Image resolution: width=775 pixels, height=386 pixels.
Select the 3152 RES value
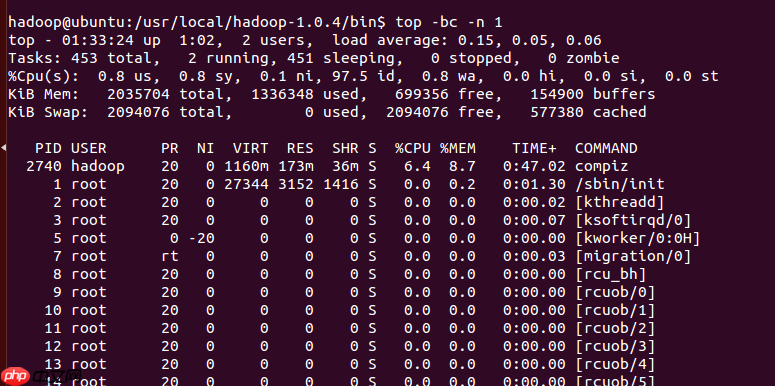point(296,184)
